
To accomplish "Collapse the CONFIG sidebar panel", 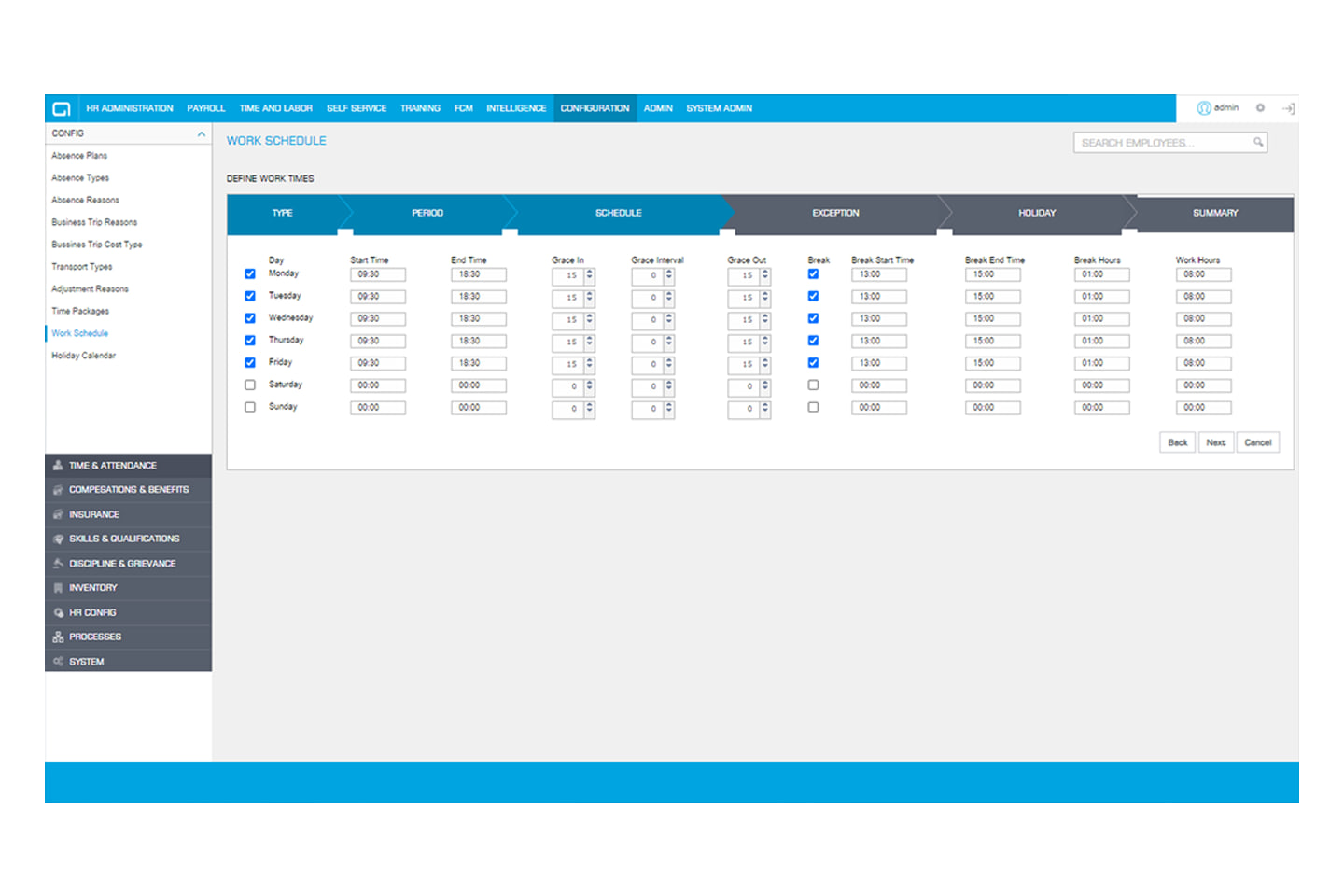I will click(201, 134).
